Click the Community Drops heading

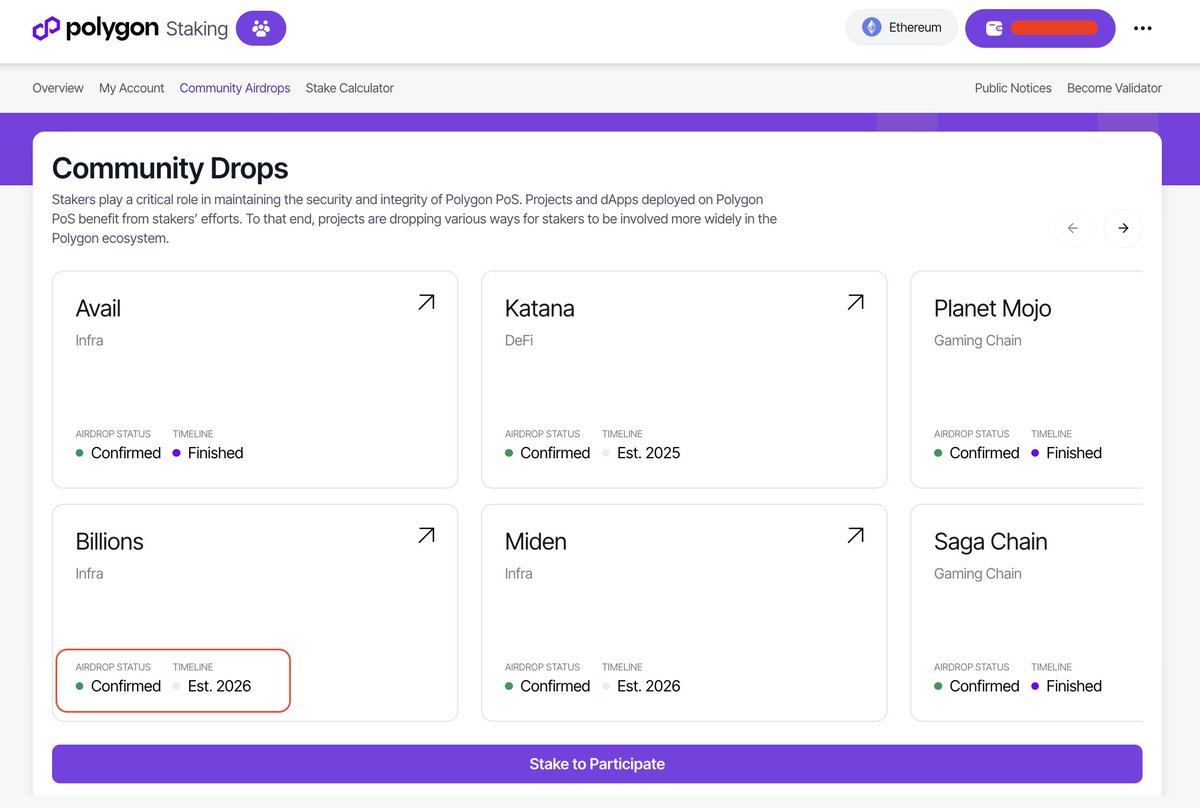pos(170,168)
